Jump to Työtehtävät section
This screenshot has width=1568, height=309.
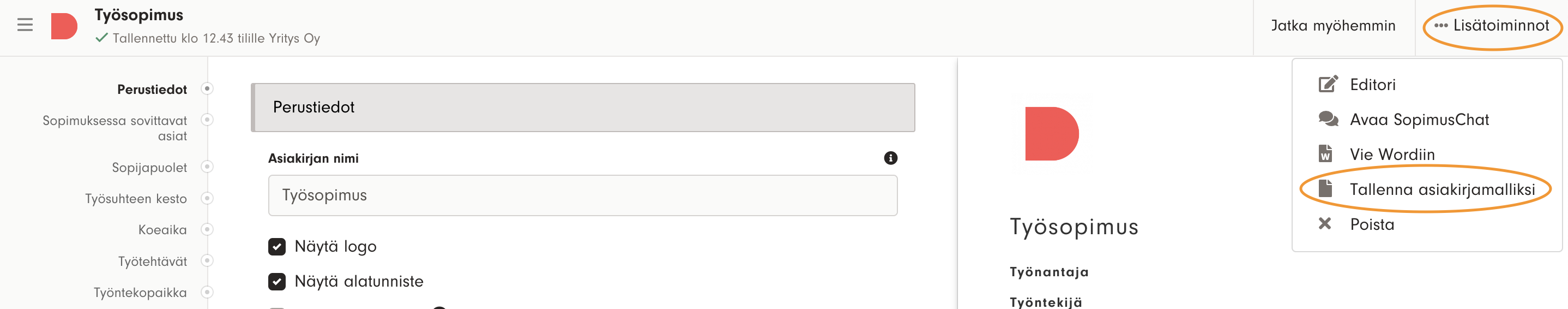click(x=152, y=262)
